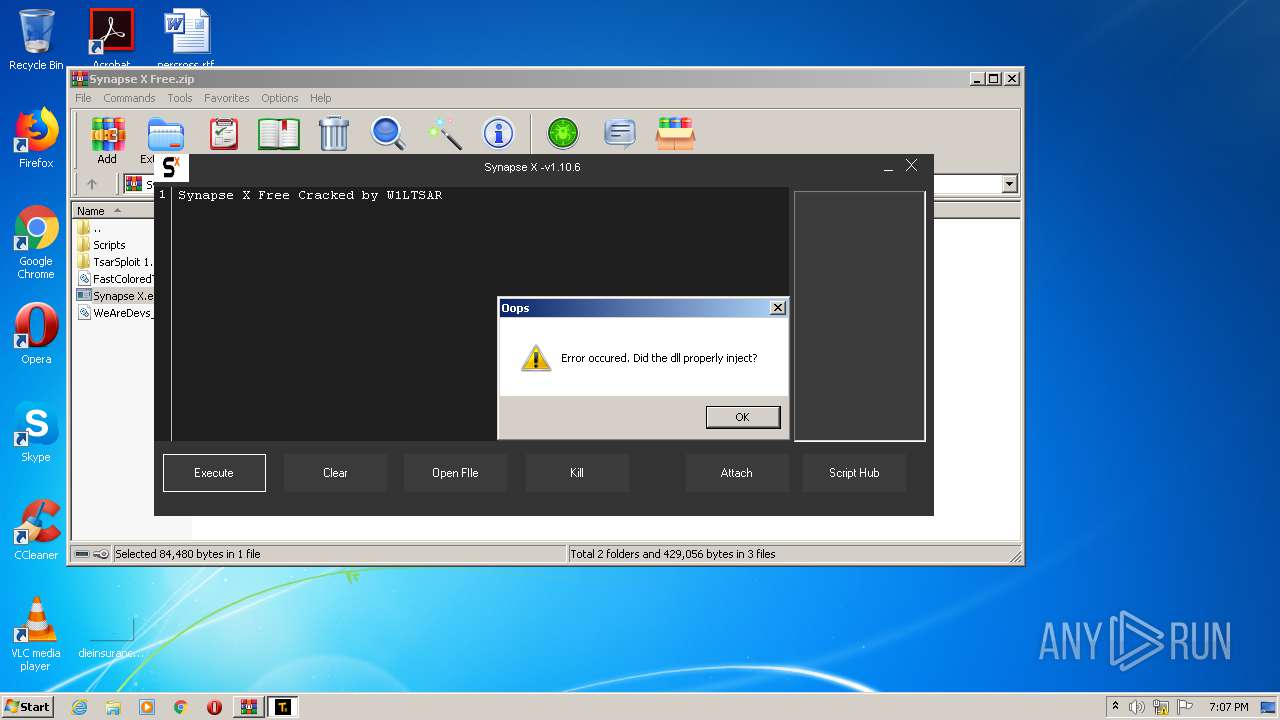Click the SFX boxes toolbar icon

pyautogui.click(x=675, y=133)
